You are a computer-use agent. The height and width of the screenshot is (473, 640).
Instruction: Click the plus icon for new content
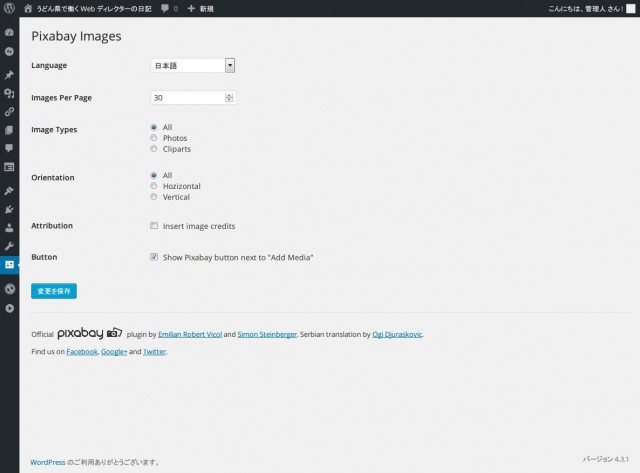pyautogui.click(x=191, y=9)
